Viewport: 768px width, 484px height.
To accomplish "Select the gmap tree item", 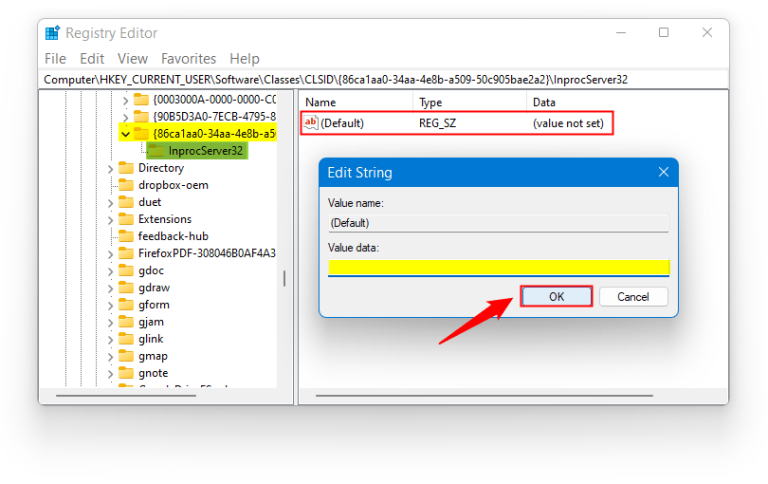I will [152, 355].
